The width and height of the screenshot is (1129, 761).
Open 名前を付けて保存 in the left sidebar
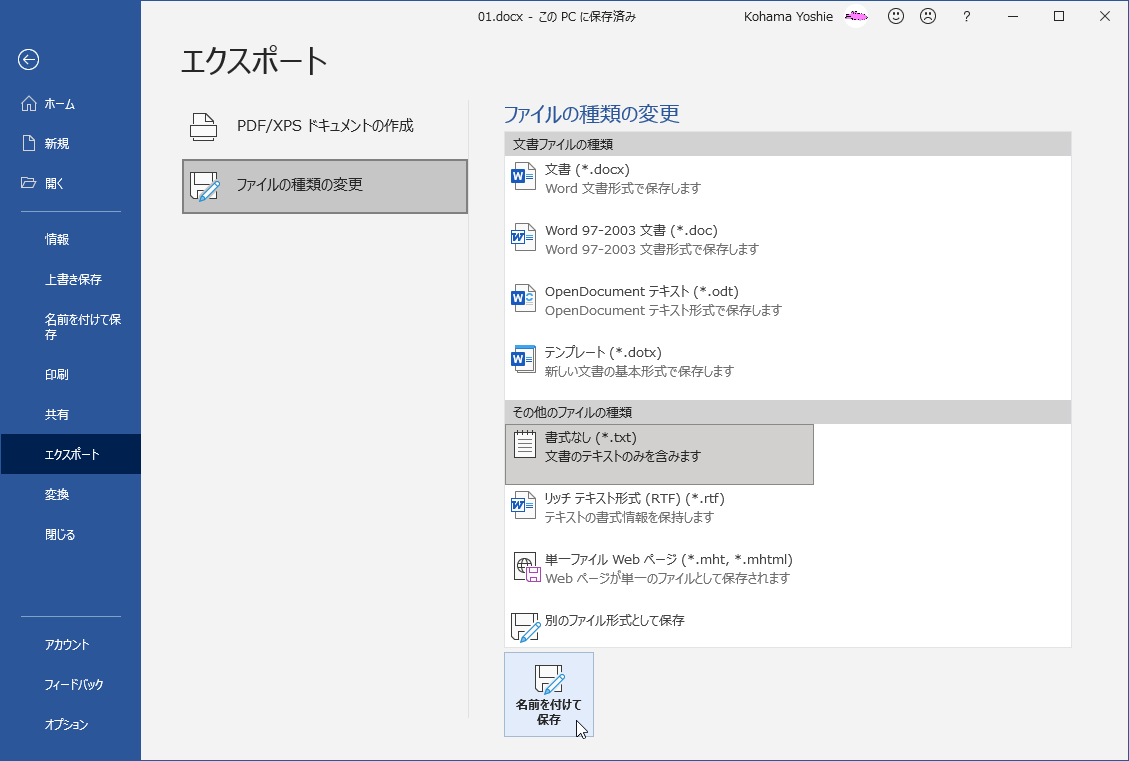click(71, 327)
